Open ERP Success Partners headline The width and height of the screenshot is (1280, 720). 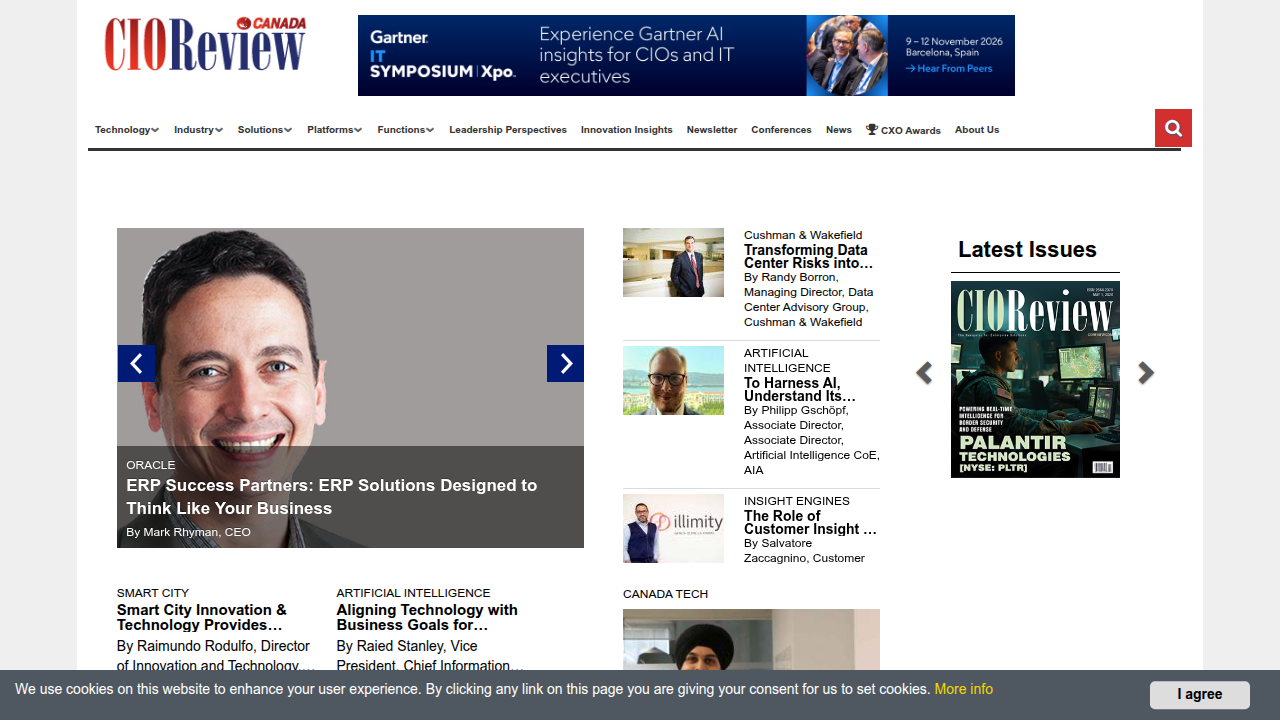tap(332, 497)
